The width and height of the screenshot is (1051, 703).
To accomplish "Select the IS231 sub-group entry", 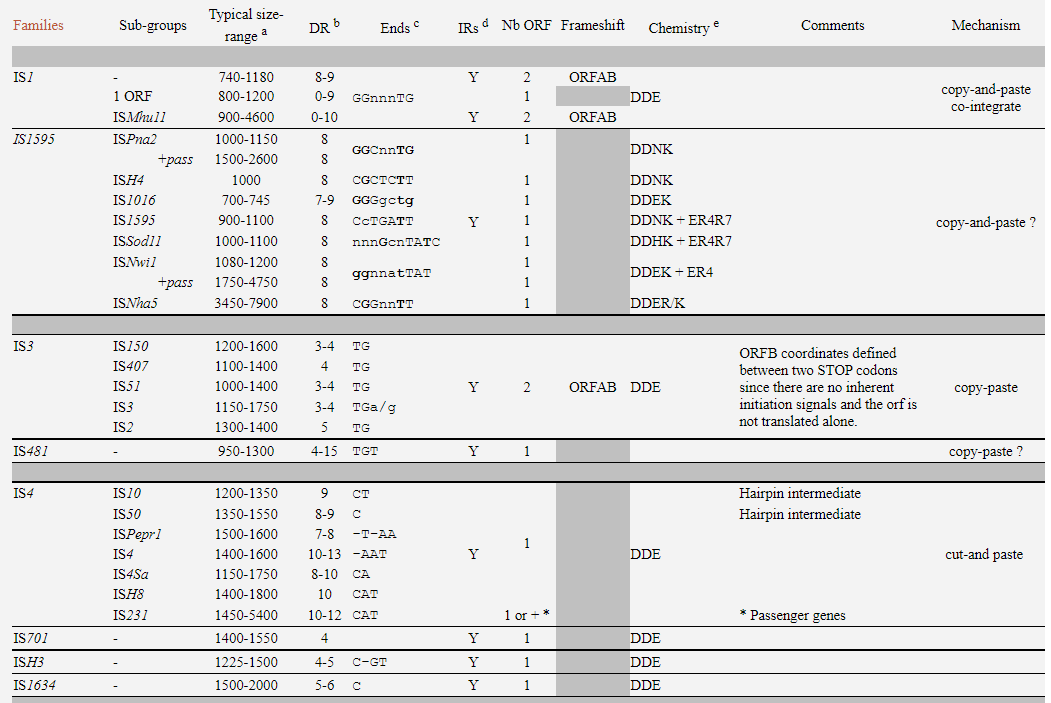I will (131, 615).
